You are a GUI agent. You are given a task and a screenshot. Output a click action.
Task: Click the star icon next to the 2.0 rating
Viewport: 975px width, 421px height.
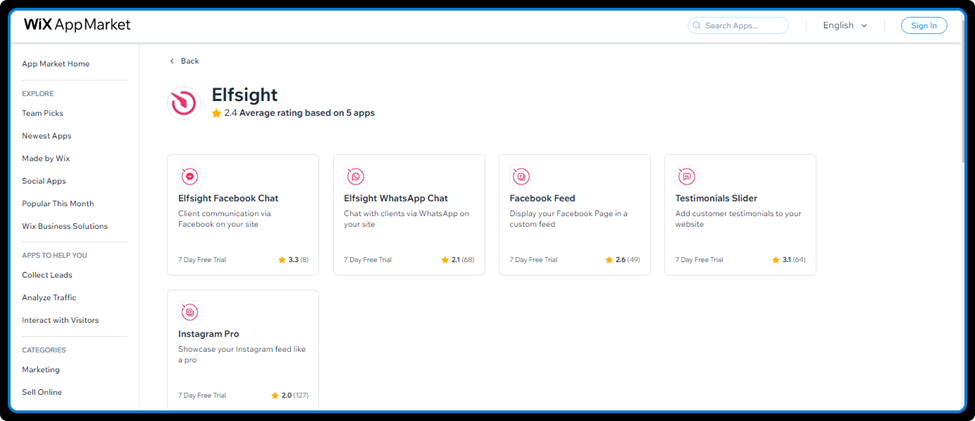(x=275, y=395)
